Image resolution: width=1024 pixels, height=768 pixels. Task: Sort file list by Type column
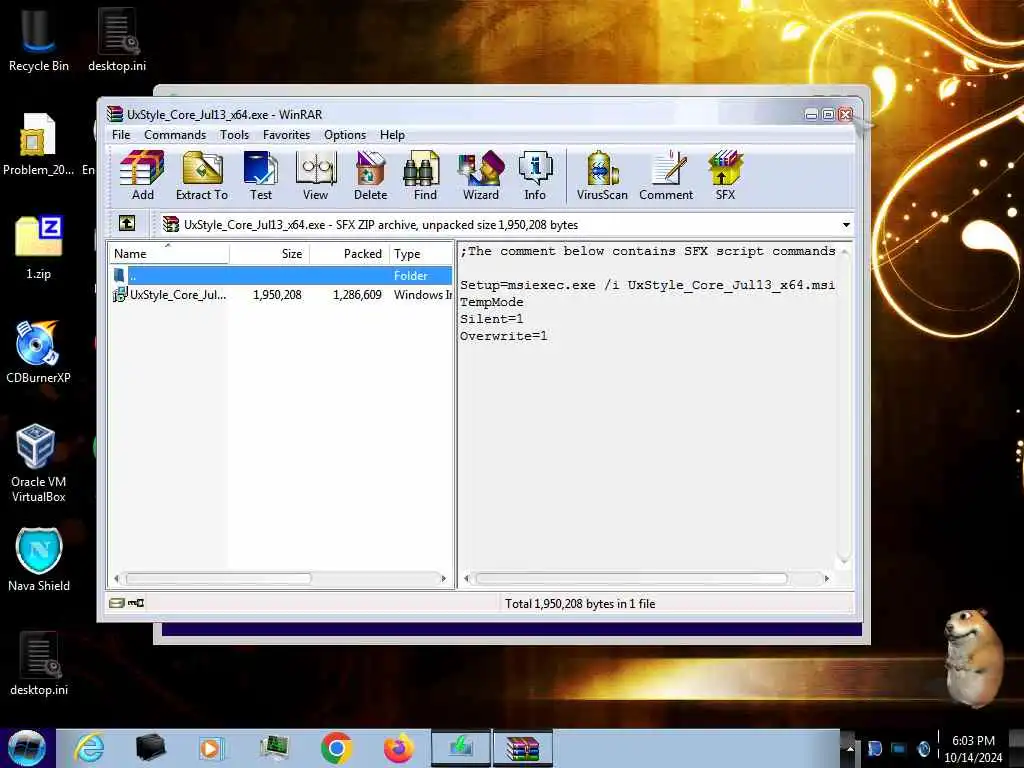[421, 253]
